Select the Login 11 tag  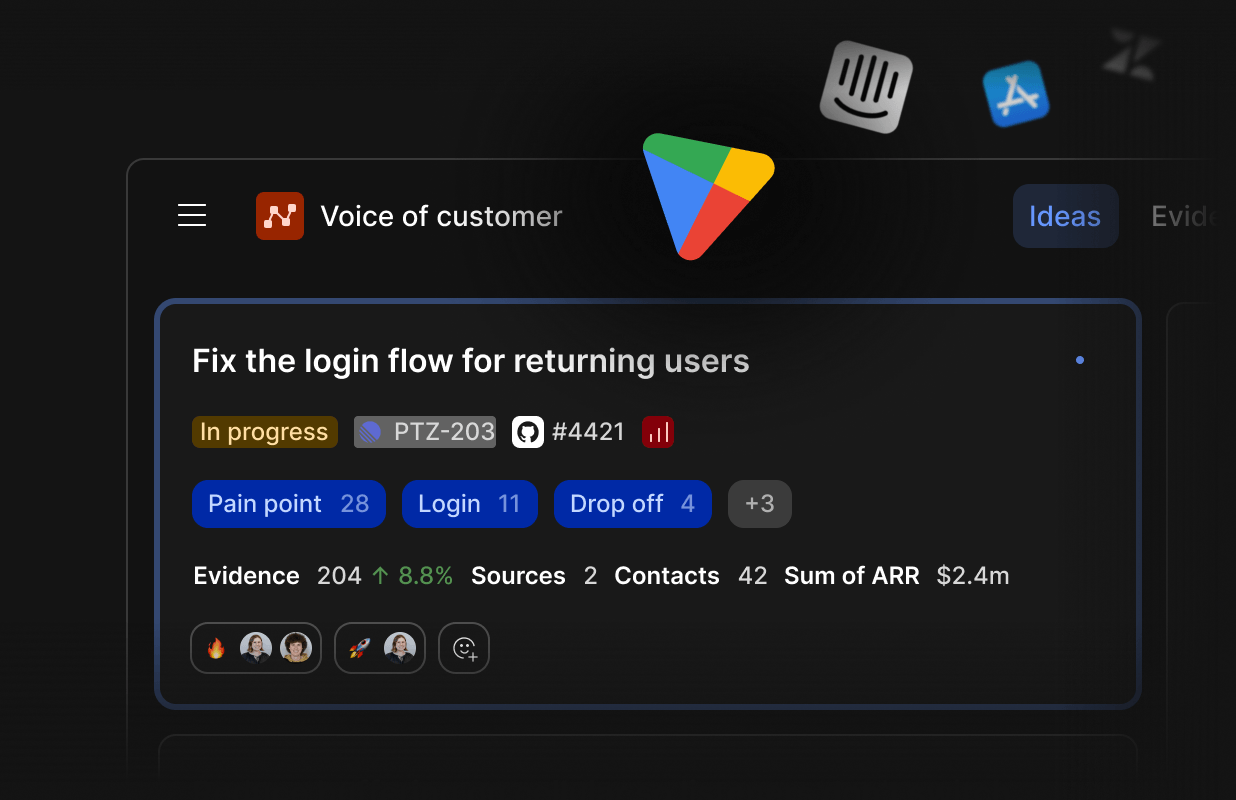coord(470,504)
